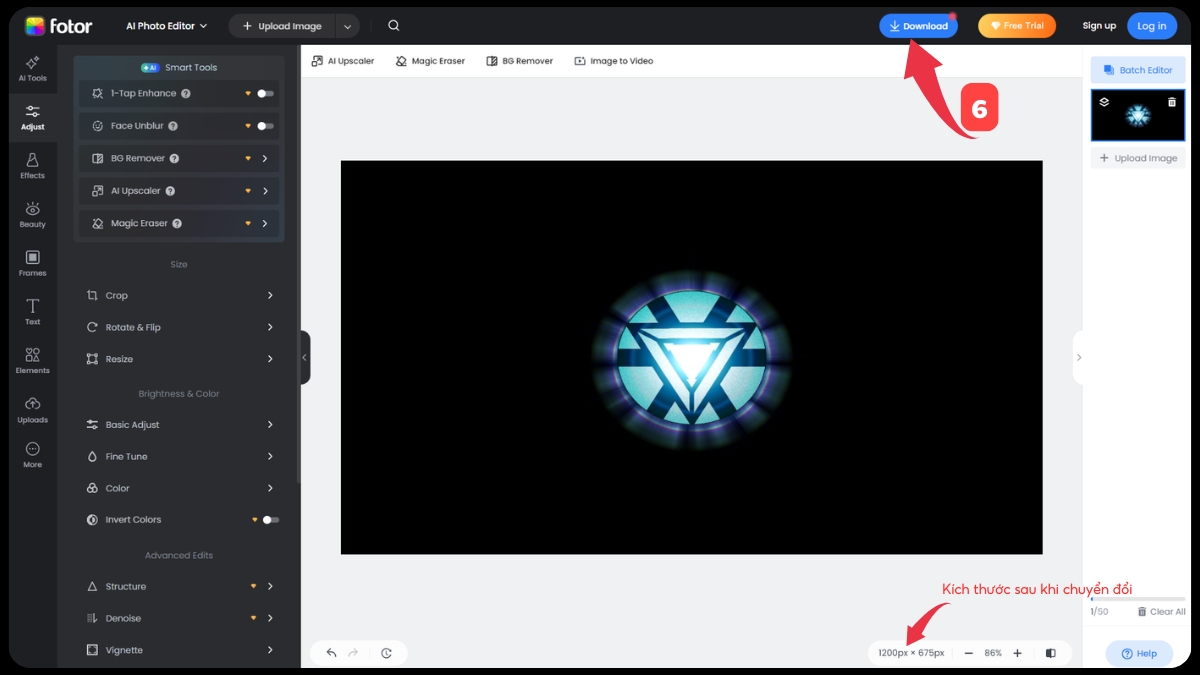Open the Batch Editor
The height and width of the screenshot is (675, 1200).
tap(1138, 70)
